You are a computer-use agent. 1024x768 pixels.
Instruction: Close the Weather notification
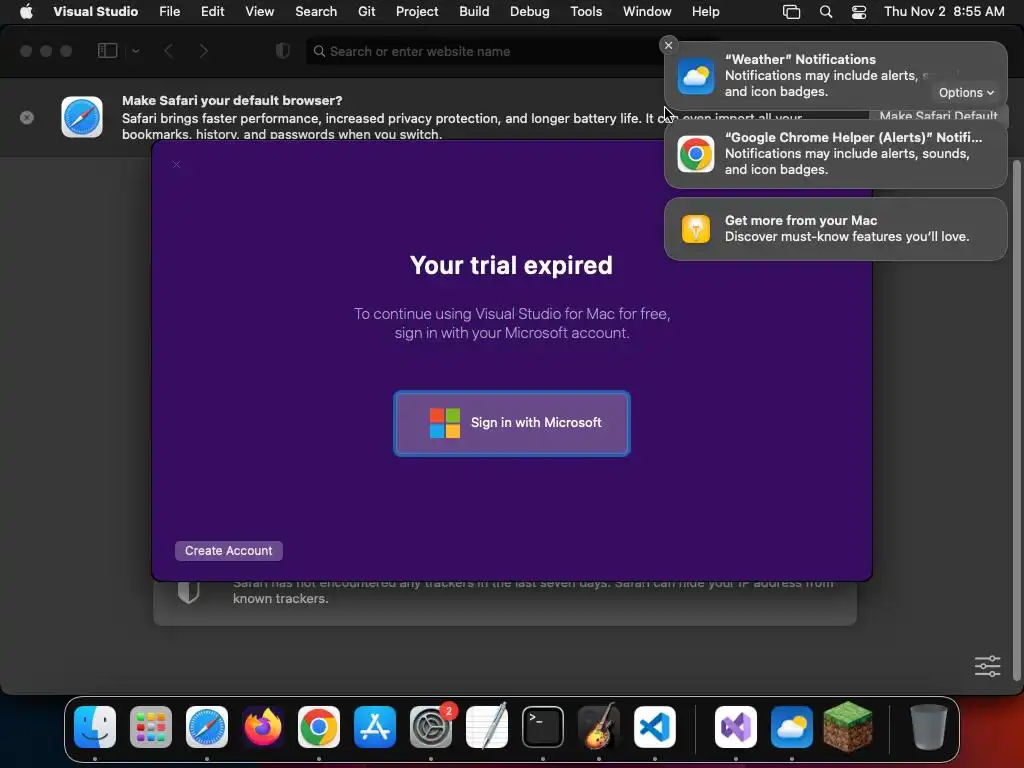(668, 45)
